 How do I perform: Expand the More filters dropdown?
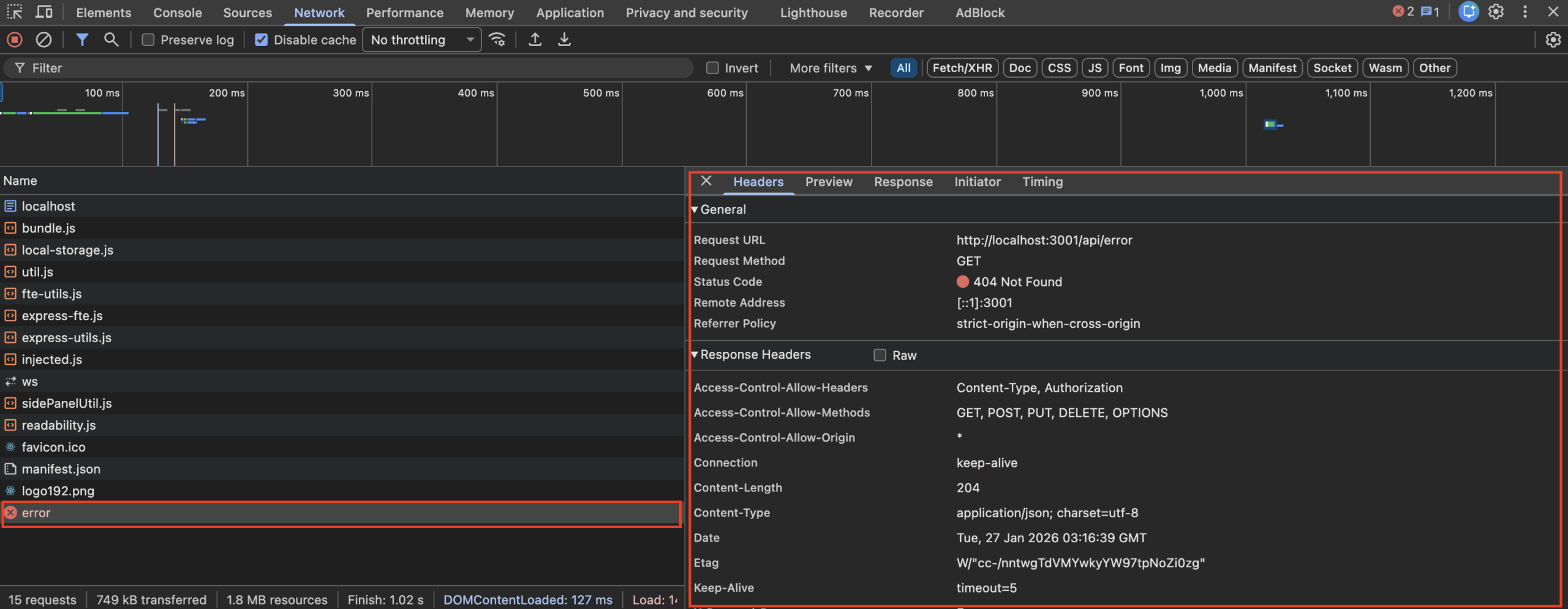(830, 68)
